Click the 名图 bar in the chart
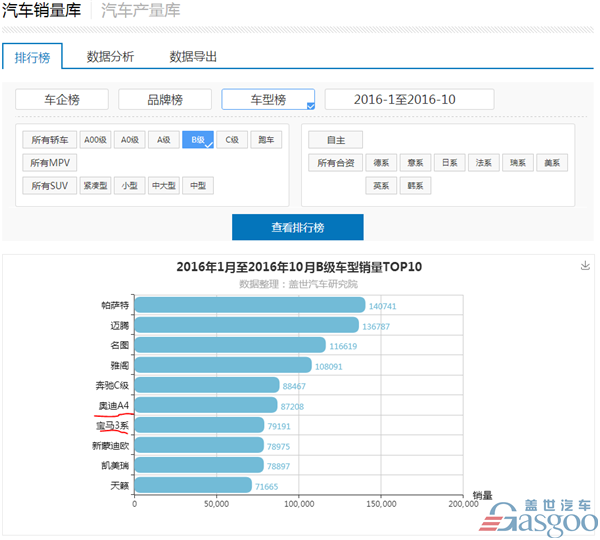This screenshot has height=540, width=600. 230,345
